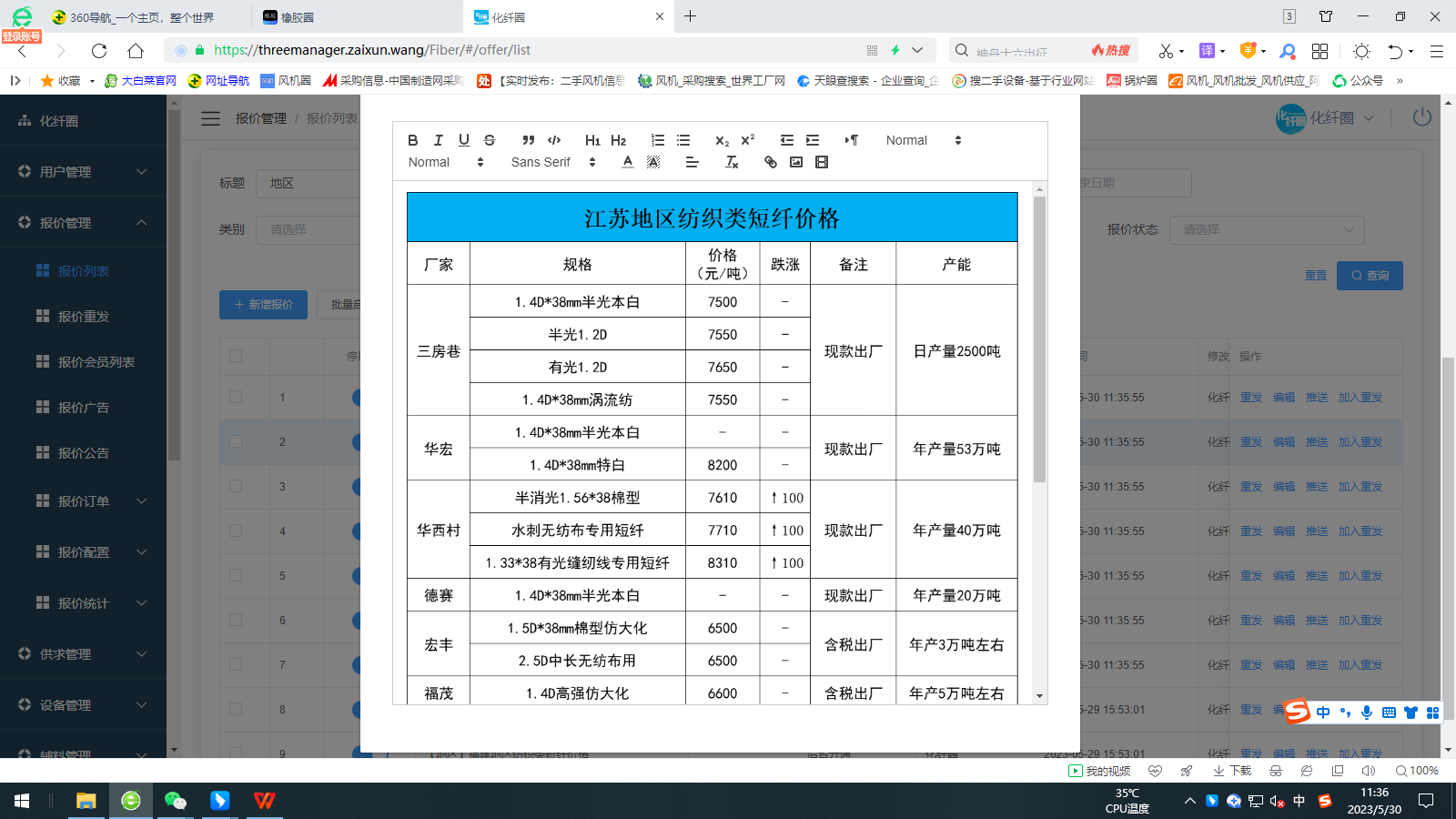Insert a blockquote in the editor
Viewport: 1456px width, 819px height.
(528, 140)
